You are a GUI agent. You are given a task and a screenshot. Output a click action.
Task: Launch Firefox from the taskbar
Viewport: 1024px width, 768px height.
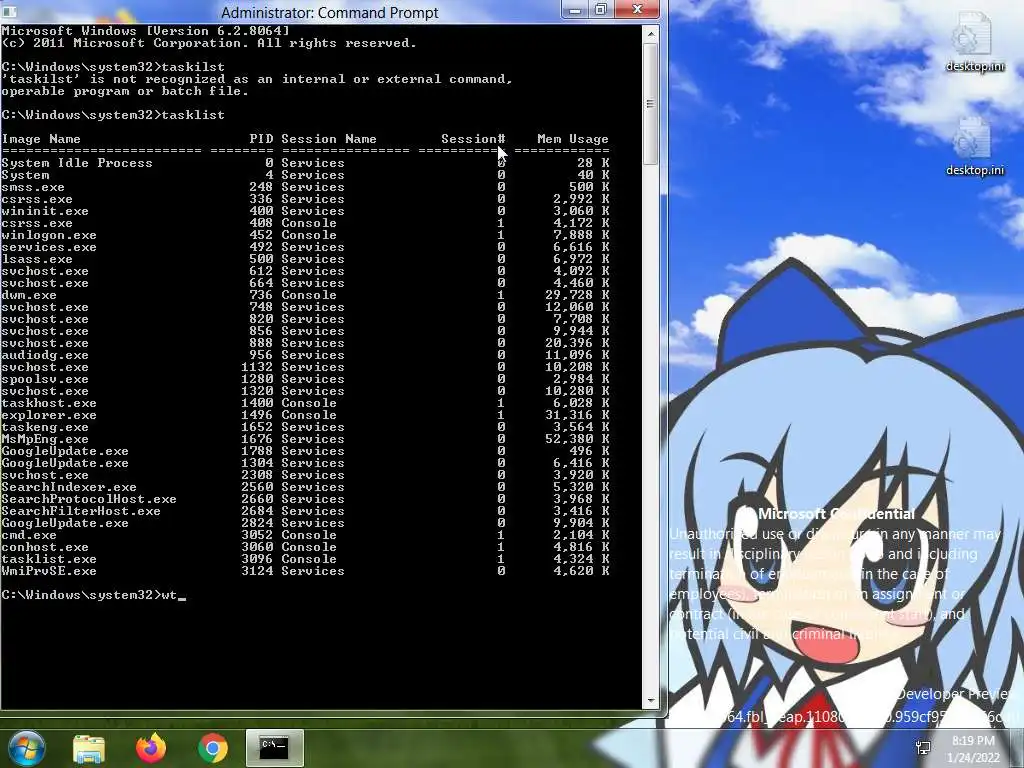[x=151, y=748]
